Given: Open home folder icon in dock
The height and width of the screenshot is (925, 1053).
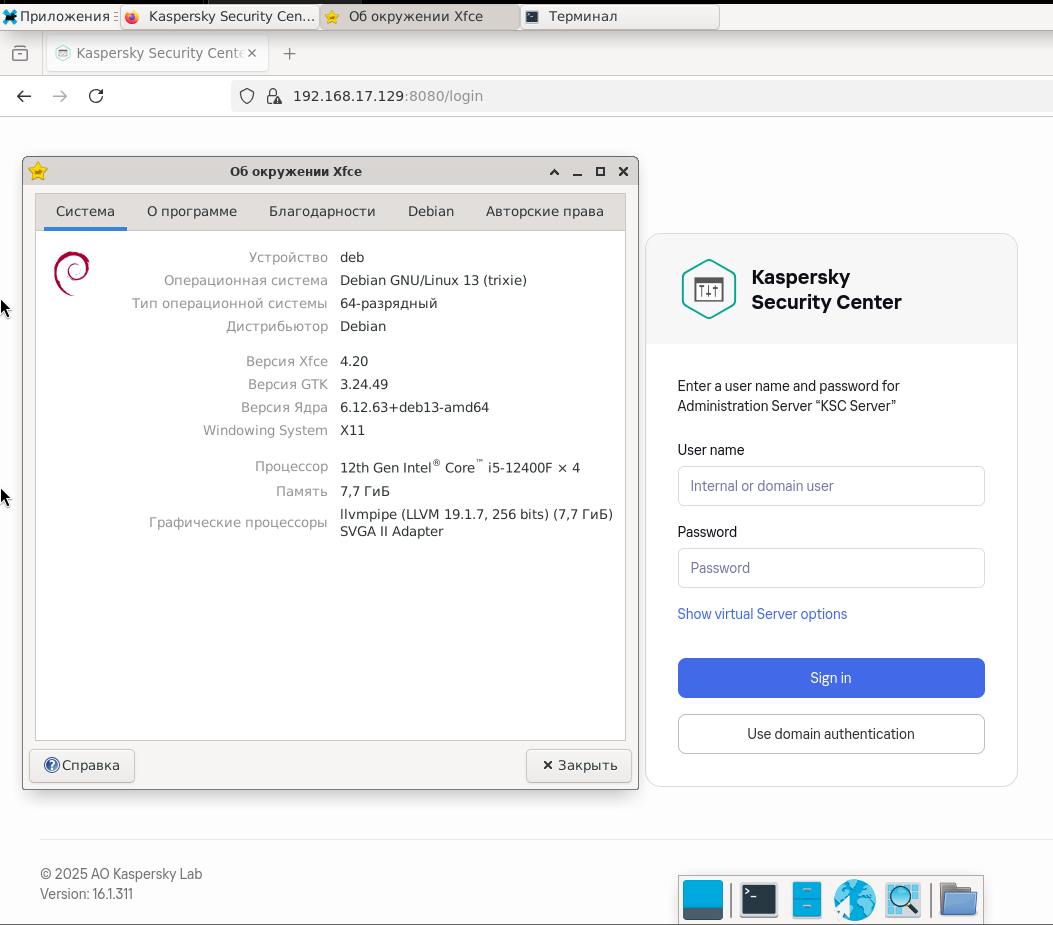Looking at the screenshot, I should (x=958, y=899).
